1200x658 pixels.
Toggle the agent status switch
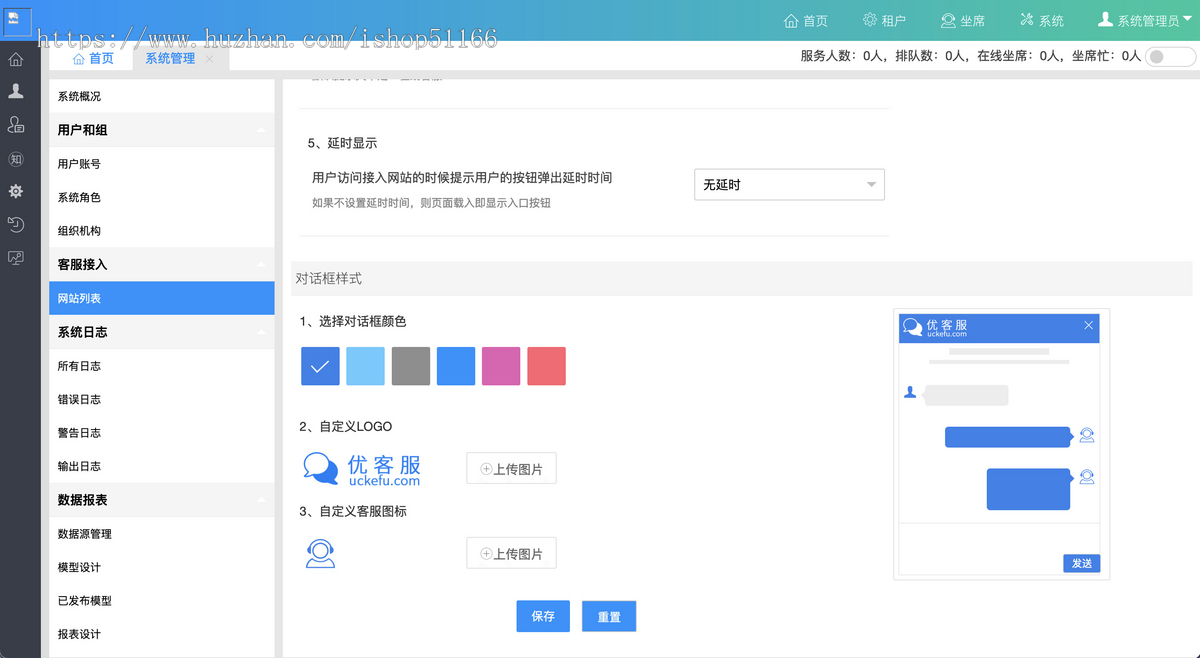(1169, 56)
